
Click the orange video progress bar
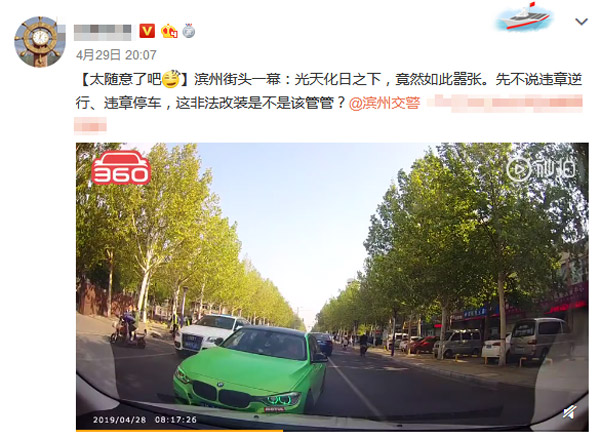[x=180, y=431]
